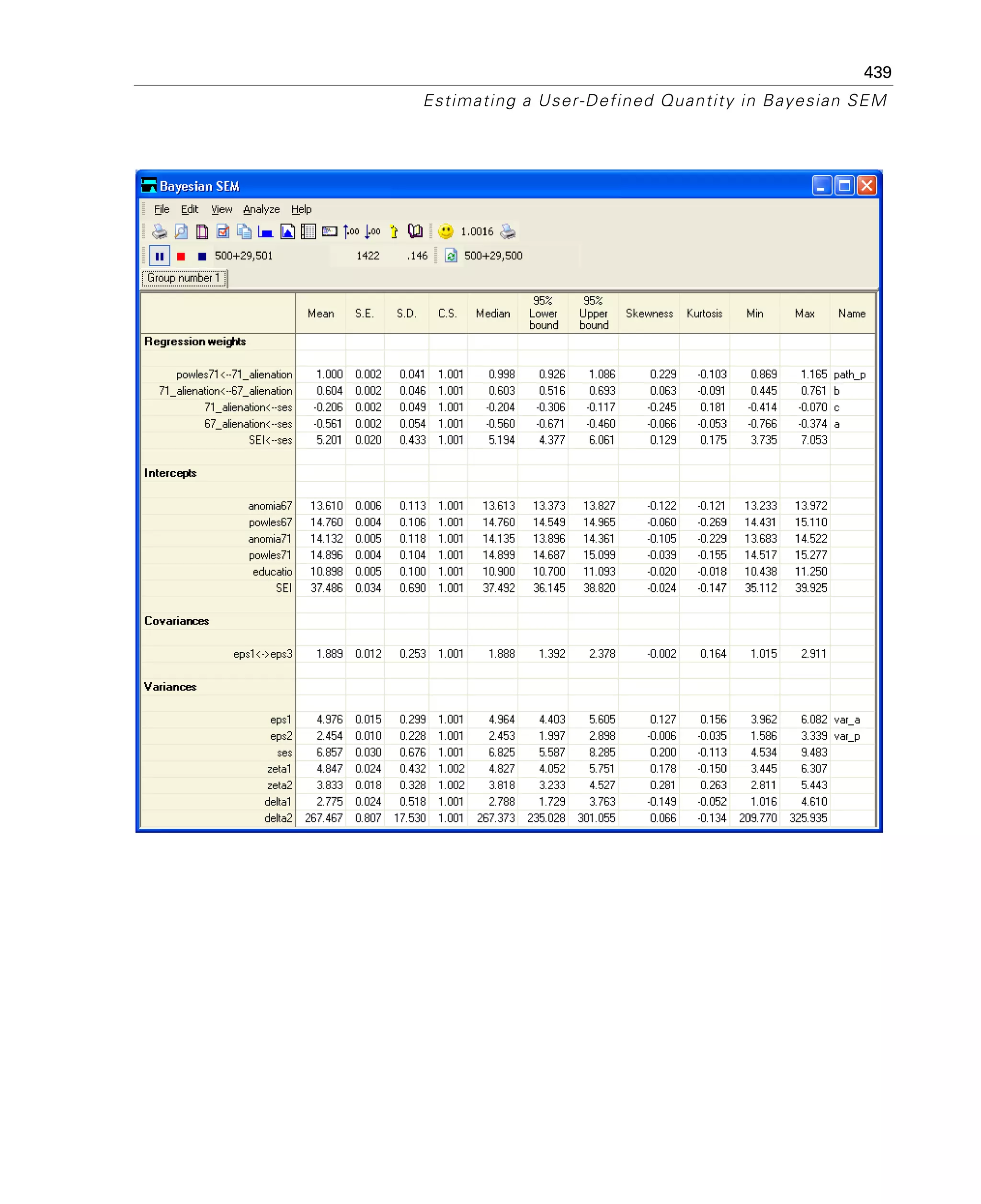The width and height of the screenshot is (981, 1204).
Task: Decrease decimal places down-arrow icon
Action: (x=372, y=232)
